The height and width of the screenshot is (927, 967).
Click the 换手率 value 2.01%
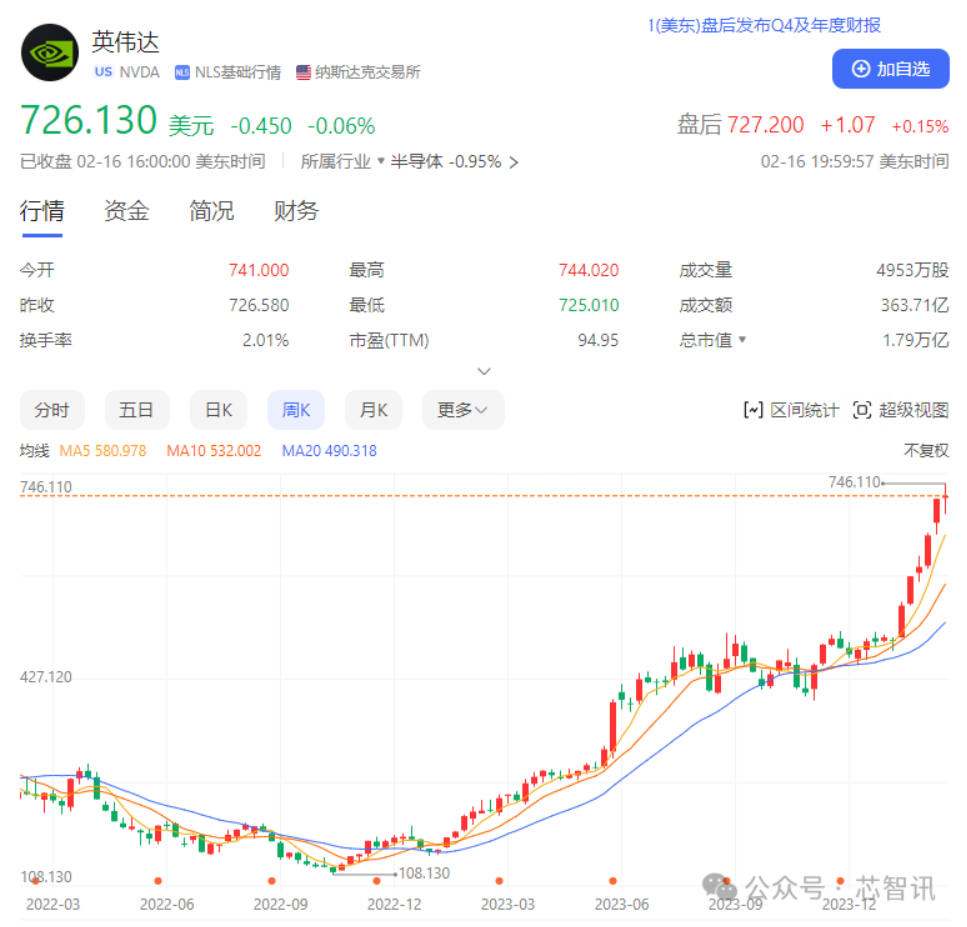[265, 340]
